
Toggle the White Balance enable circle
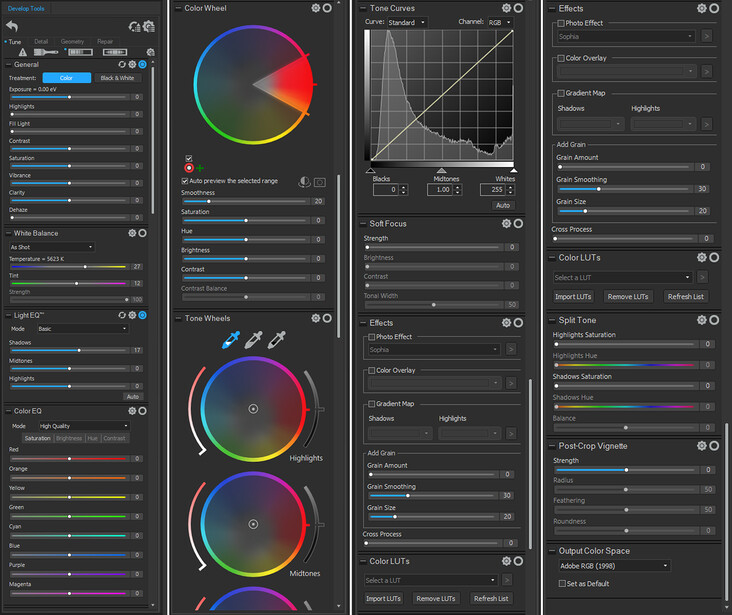143,233
